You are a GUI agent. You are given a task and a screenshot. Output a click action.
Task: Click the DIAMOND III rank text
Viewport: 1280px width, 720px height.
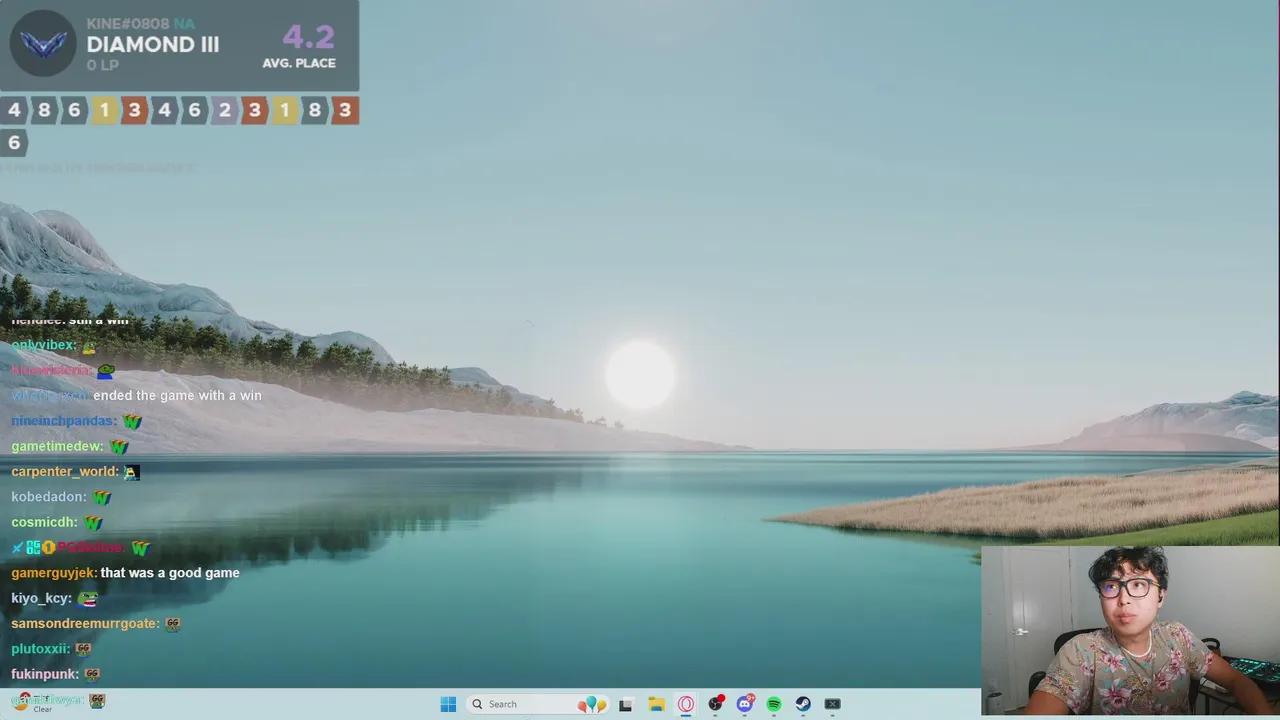tap(153, 44)
